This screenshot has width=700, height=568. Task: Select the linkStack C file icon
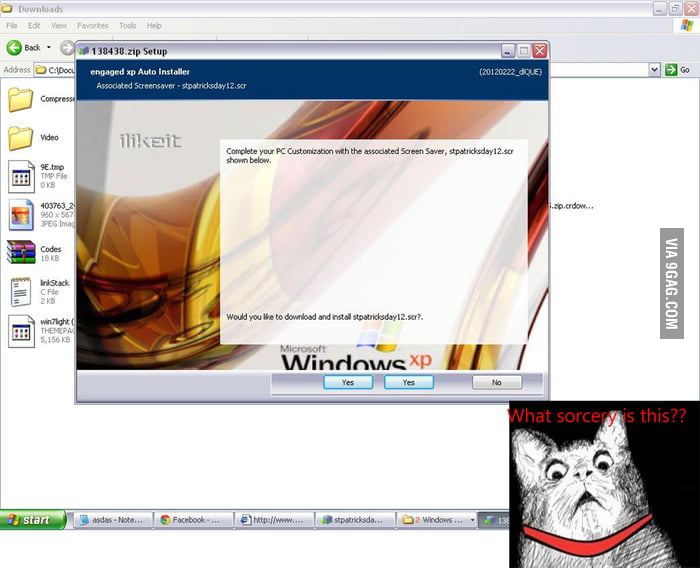point(21,291)
